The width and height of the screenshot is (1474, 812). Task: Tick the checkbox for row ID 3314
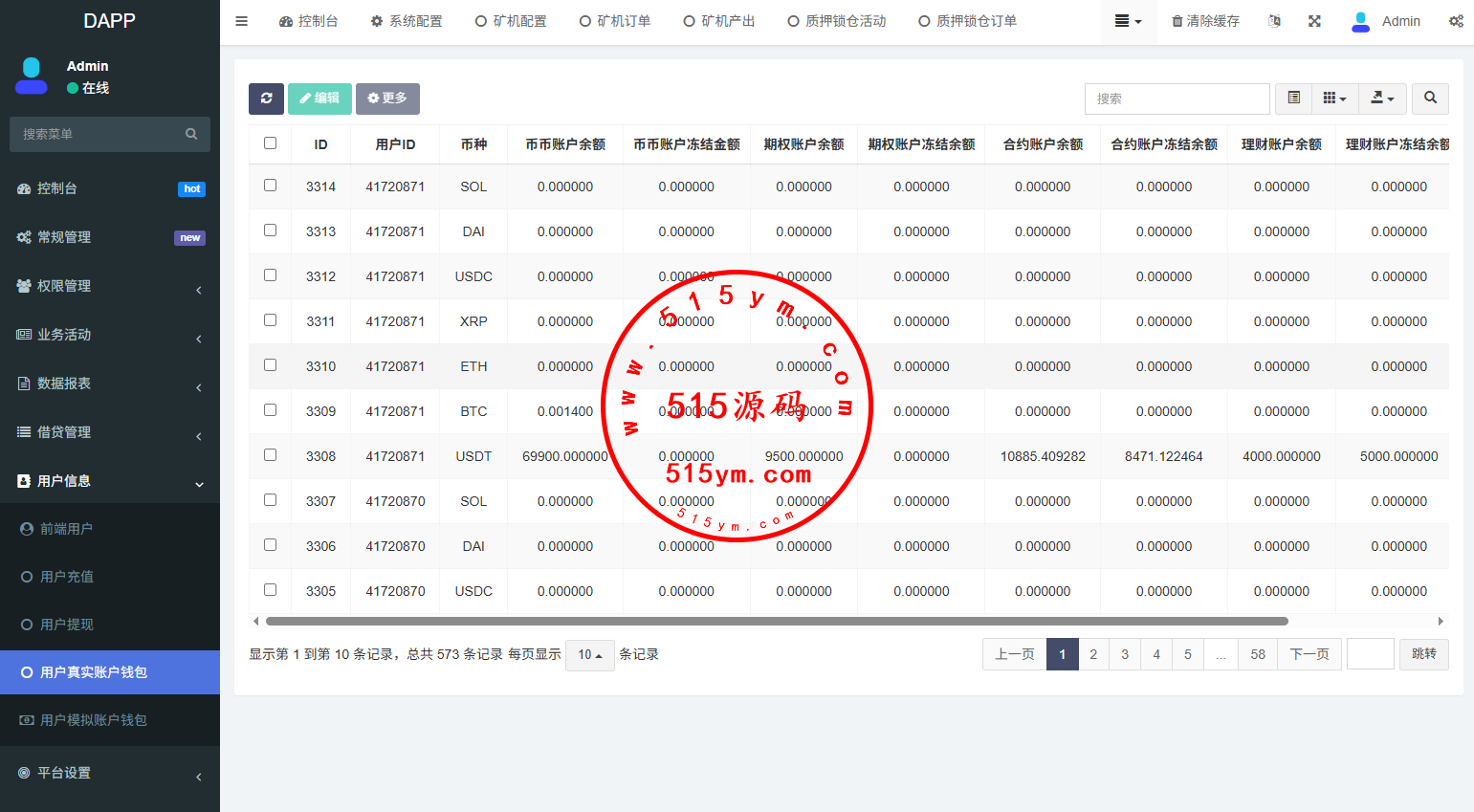271,186
